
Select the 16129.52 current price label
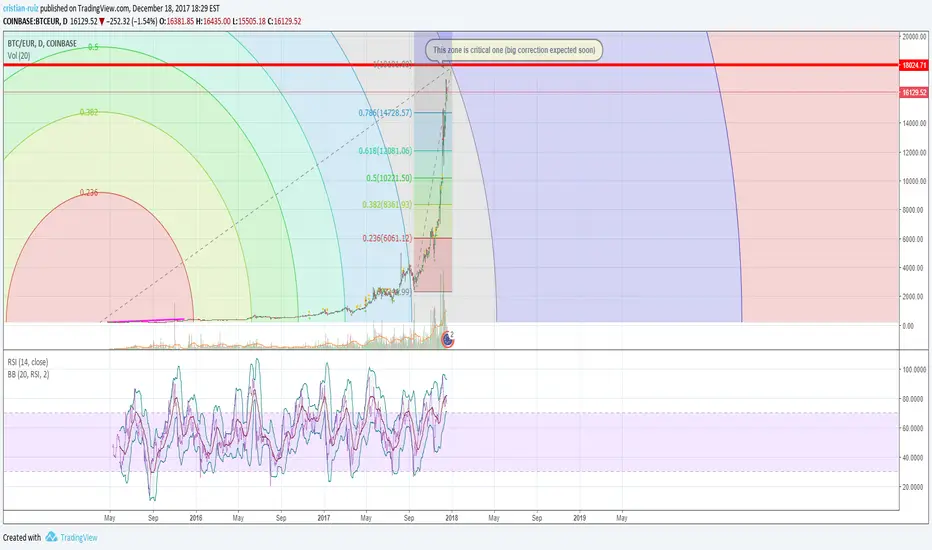pyautogui.click(x=914, y=93)
